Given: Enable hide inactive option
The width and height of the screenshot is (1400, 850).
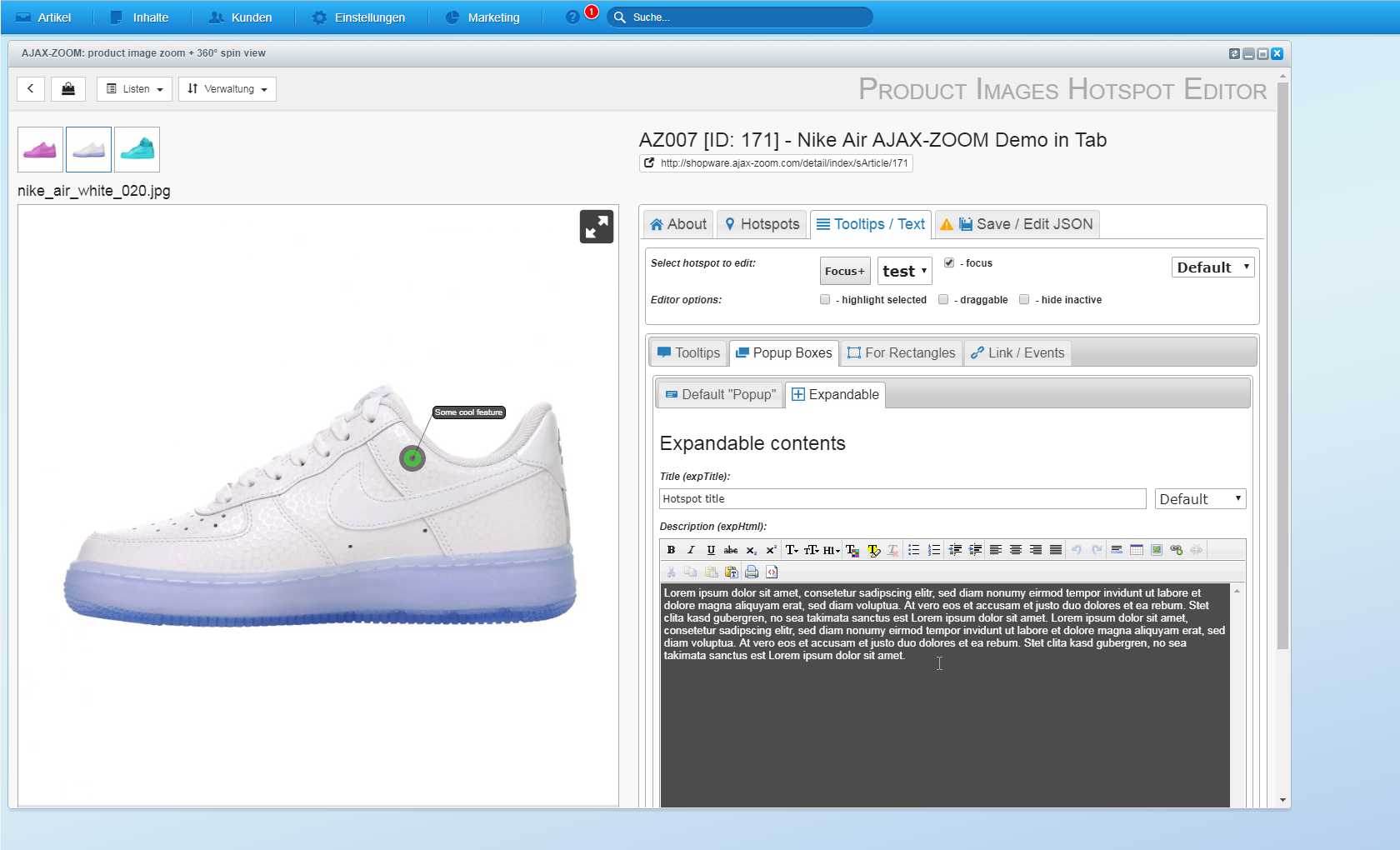Looking at the screenshot, I should coord(1024,299).
